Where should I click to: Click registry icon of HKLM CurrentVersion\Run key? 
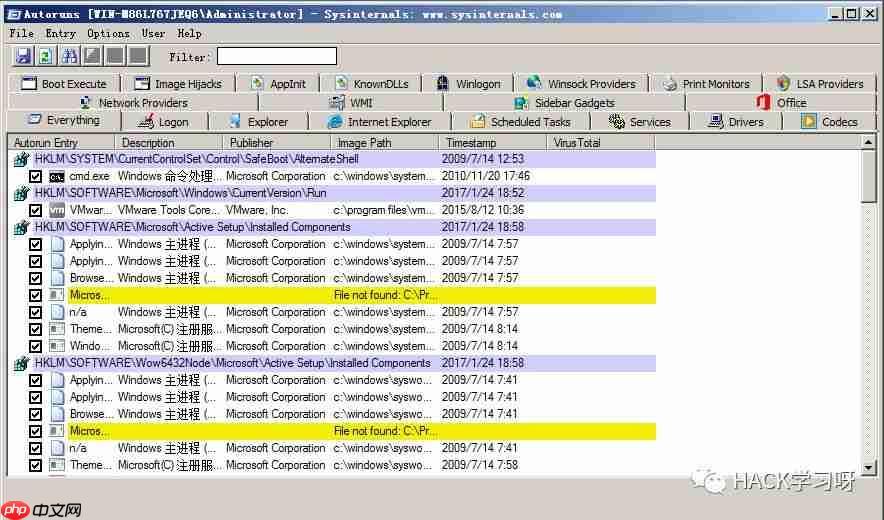tap(21, 193)
